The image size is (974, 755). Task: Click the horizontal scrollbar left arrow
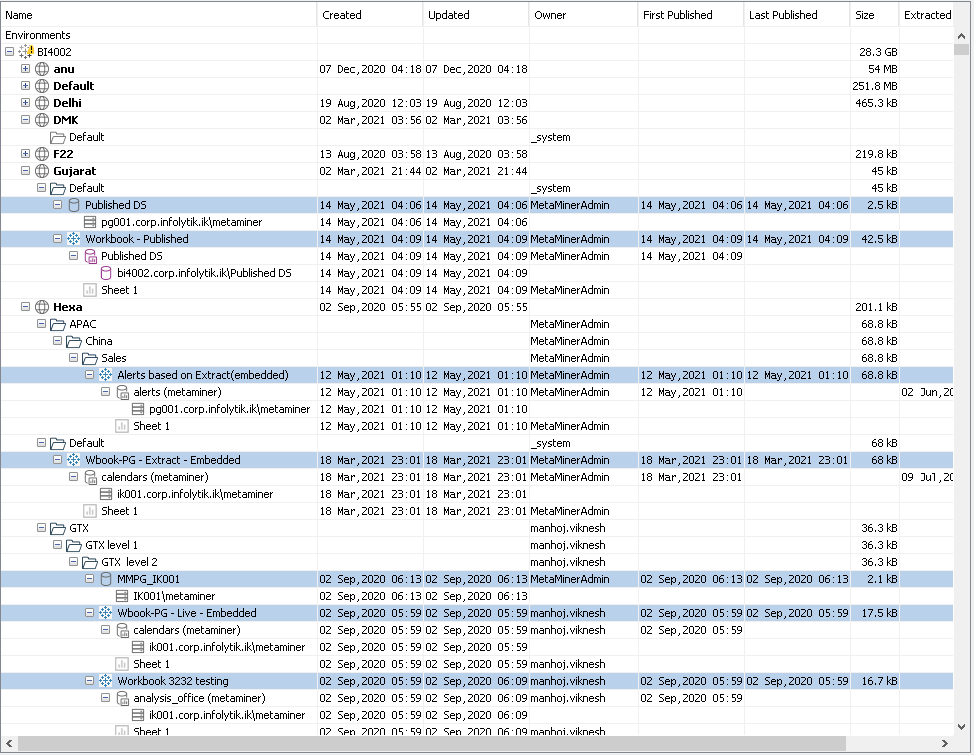(9, 743)
